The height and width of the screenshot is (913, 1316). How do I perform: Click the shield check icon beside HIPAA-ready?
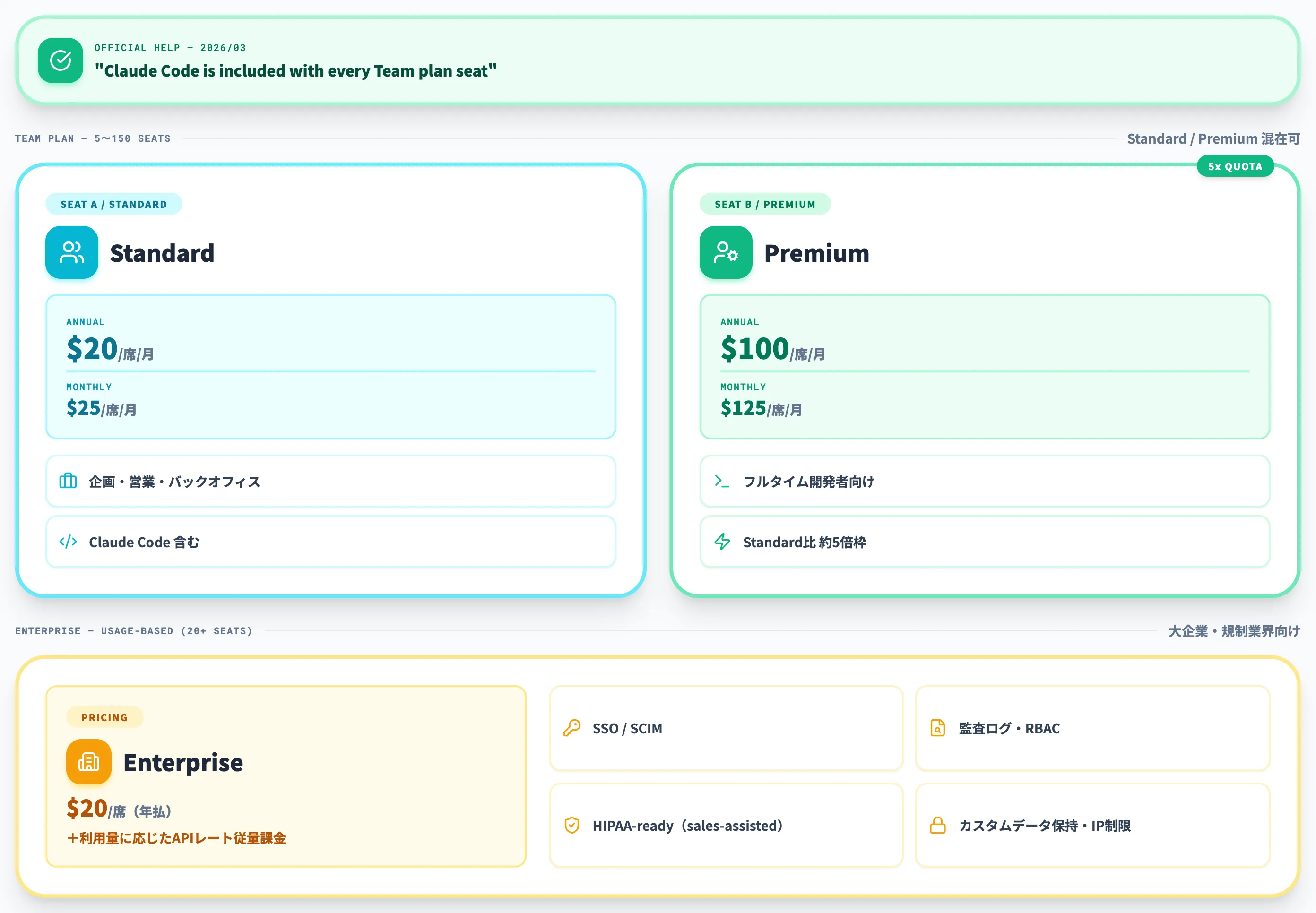[x=571, y=825]
